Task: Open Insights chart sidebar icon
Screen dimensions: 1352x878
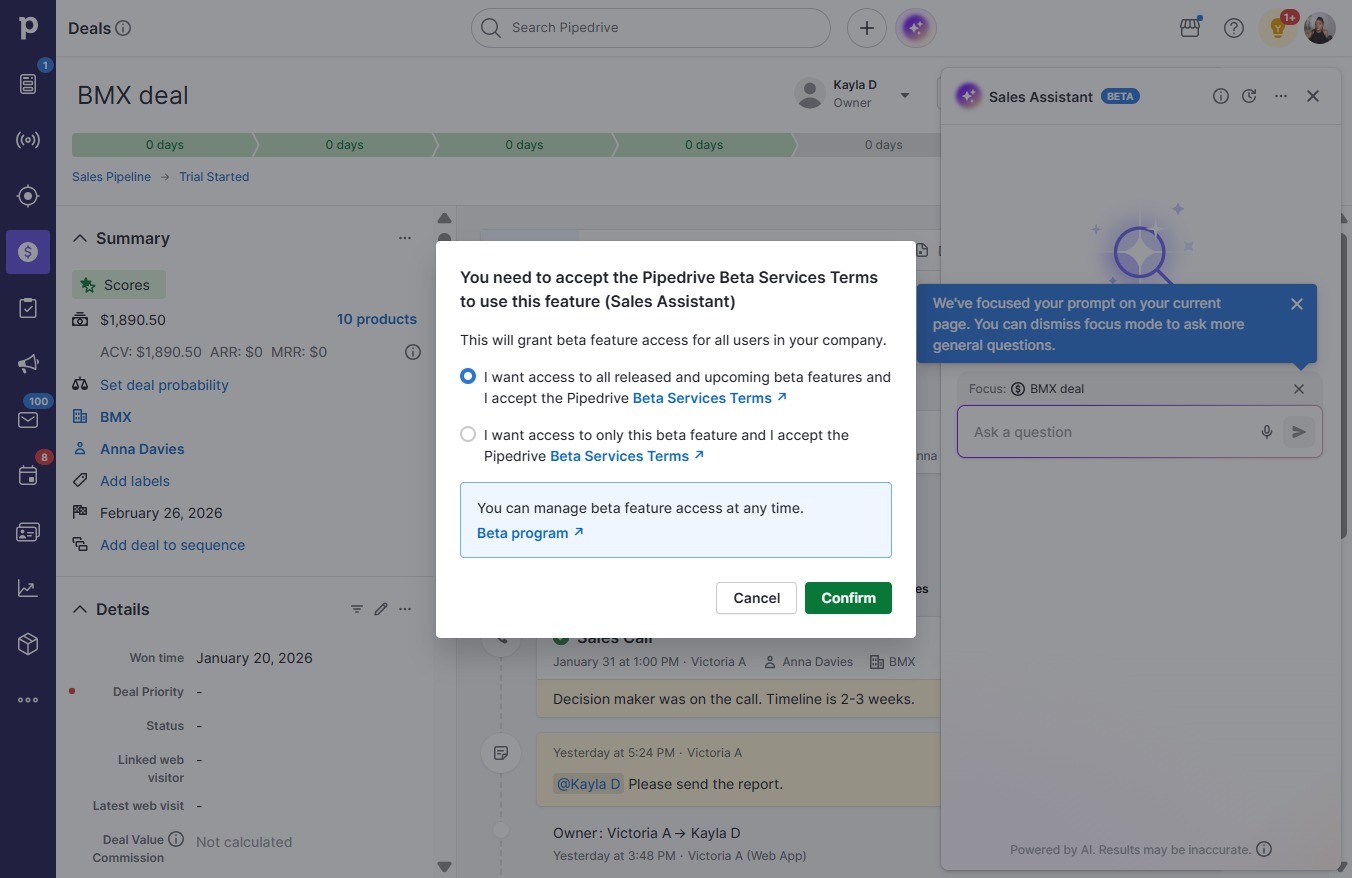Action: point(28,588)
